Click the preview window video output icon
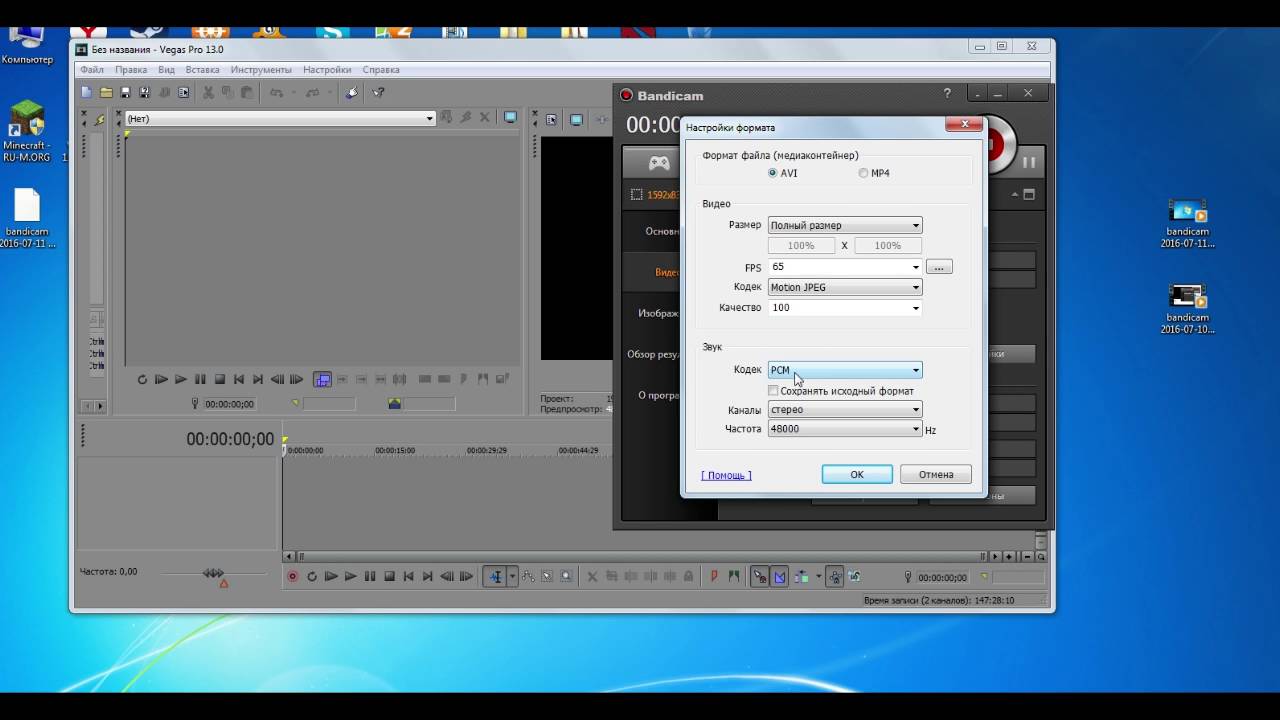1280x720 pixels. 576,120
